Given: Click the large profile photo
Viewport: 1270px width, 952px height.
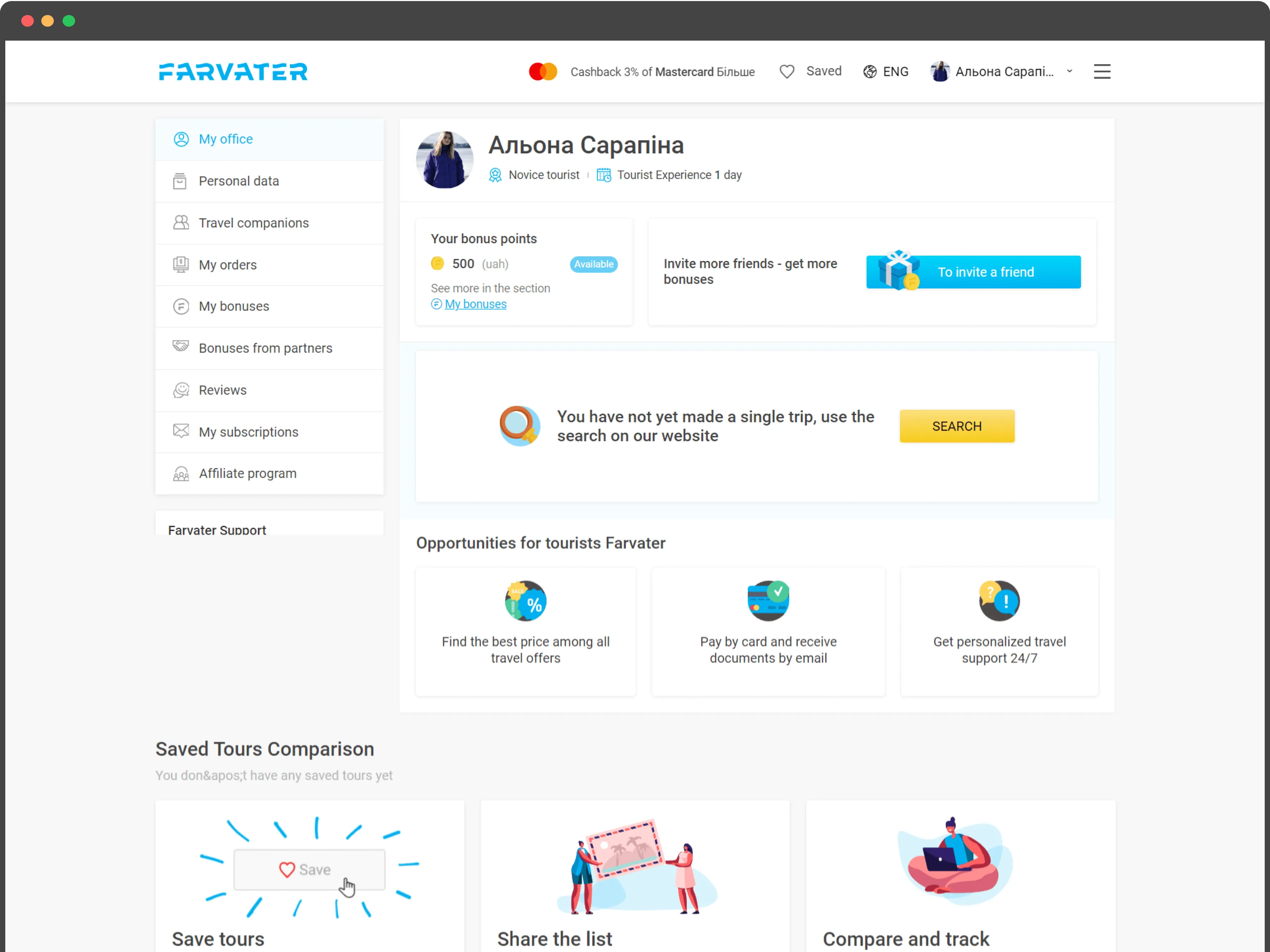Looking at the screenshot, I should point(445,160).
